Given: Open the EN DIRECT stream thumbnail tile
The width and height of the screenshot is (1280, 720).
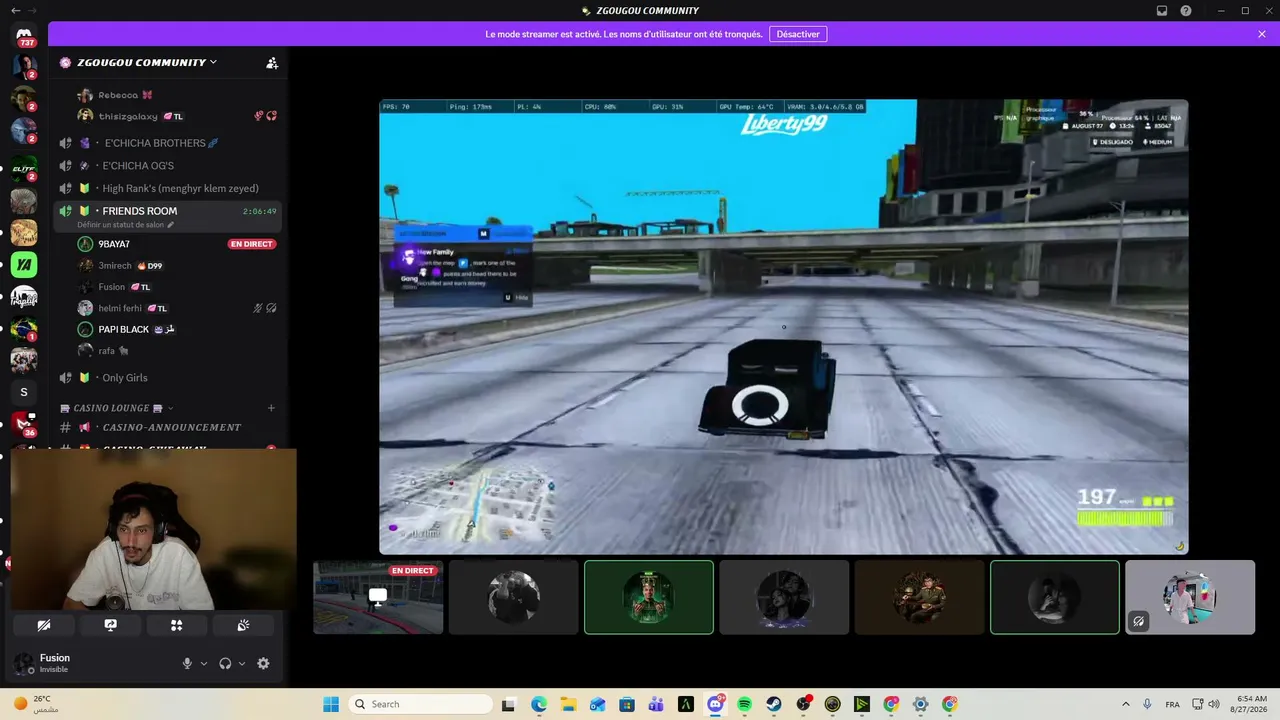Looking at the screenshot, I should (378, 597).
